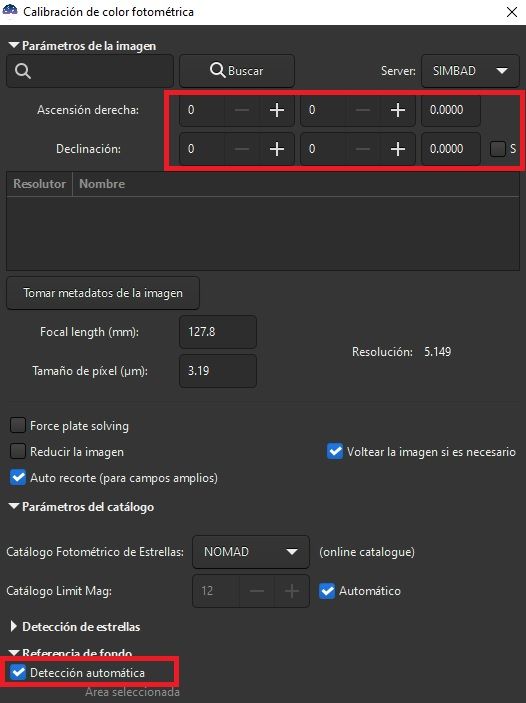
Task: Click the Ascensión derecha minutes value field
Action: [323, 110]
